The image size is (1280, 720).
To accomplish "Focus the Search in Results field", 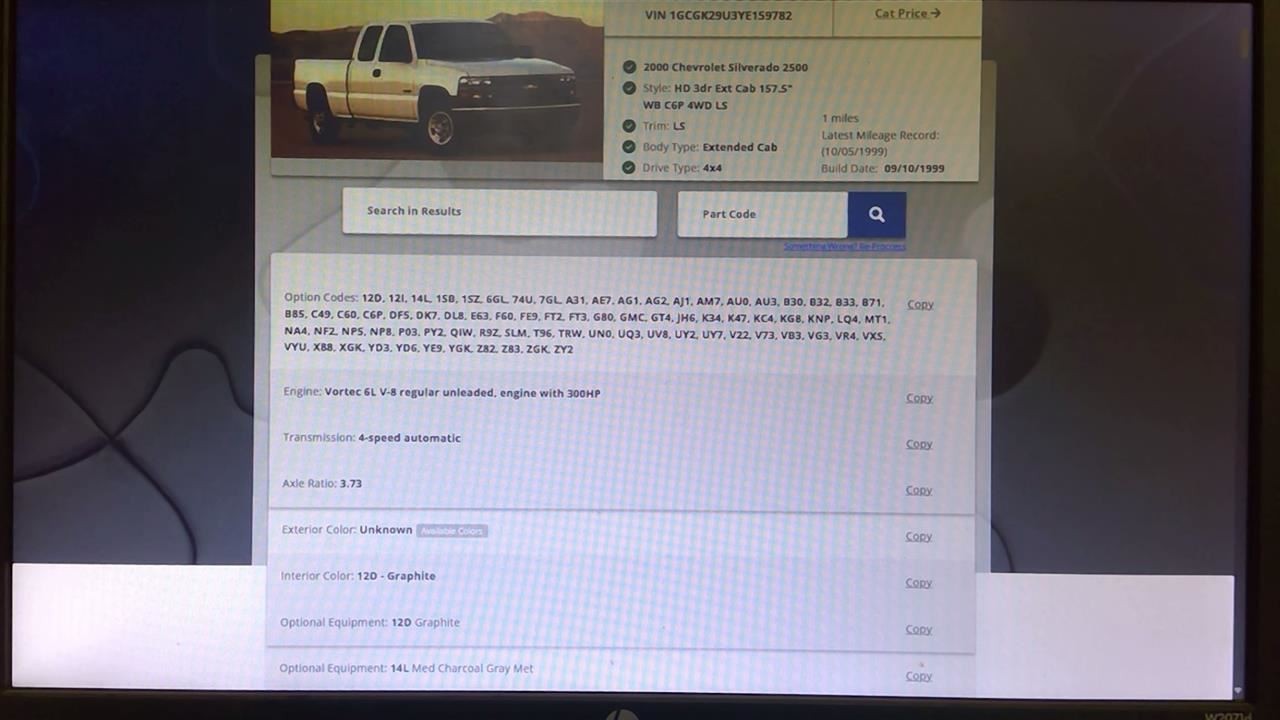I will 499,212.
